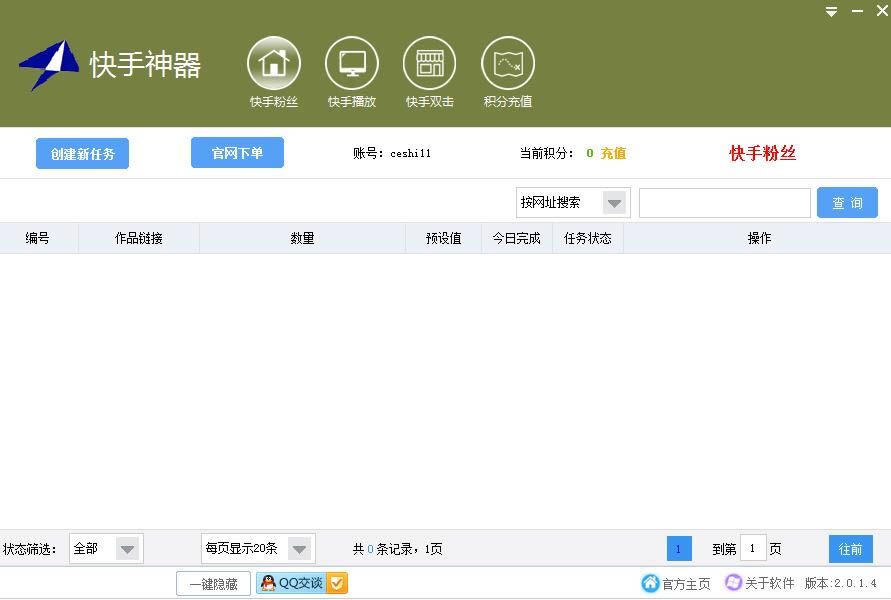Expand the 状态筛选 全部 dropdown

pyautogui.click(x=127, y=549)
